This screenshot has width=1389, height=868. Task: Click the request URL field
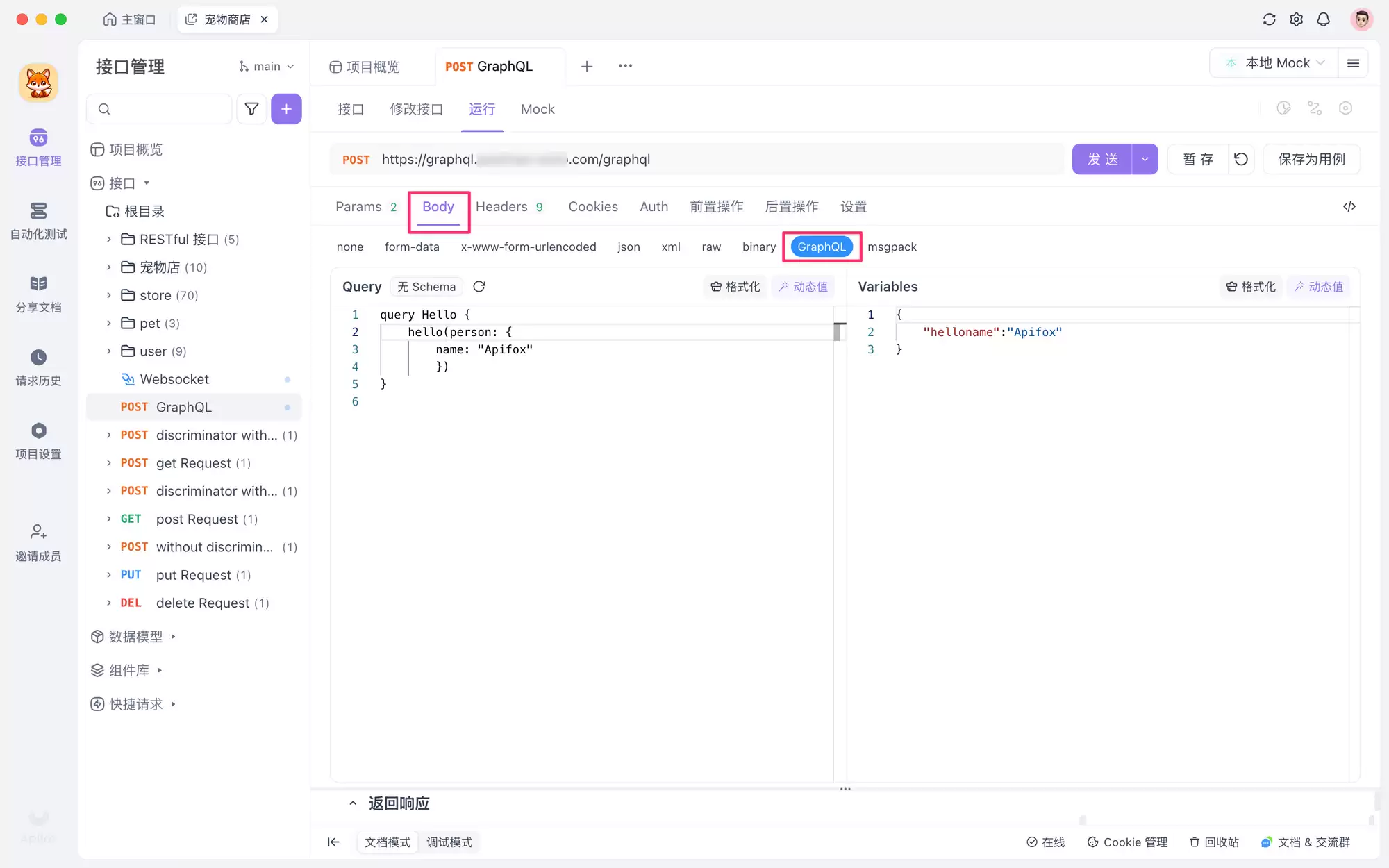tap(697, 159)
